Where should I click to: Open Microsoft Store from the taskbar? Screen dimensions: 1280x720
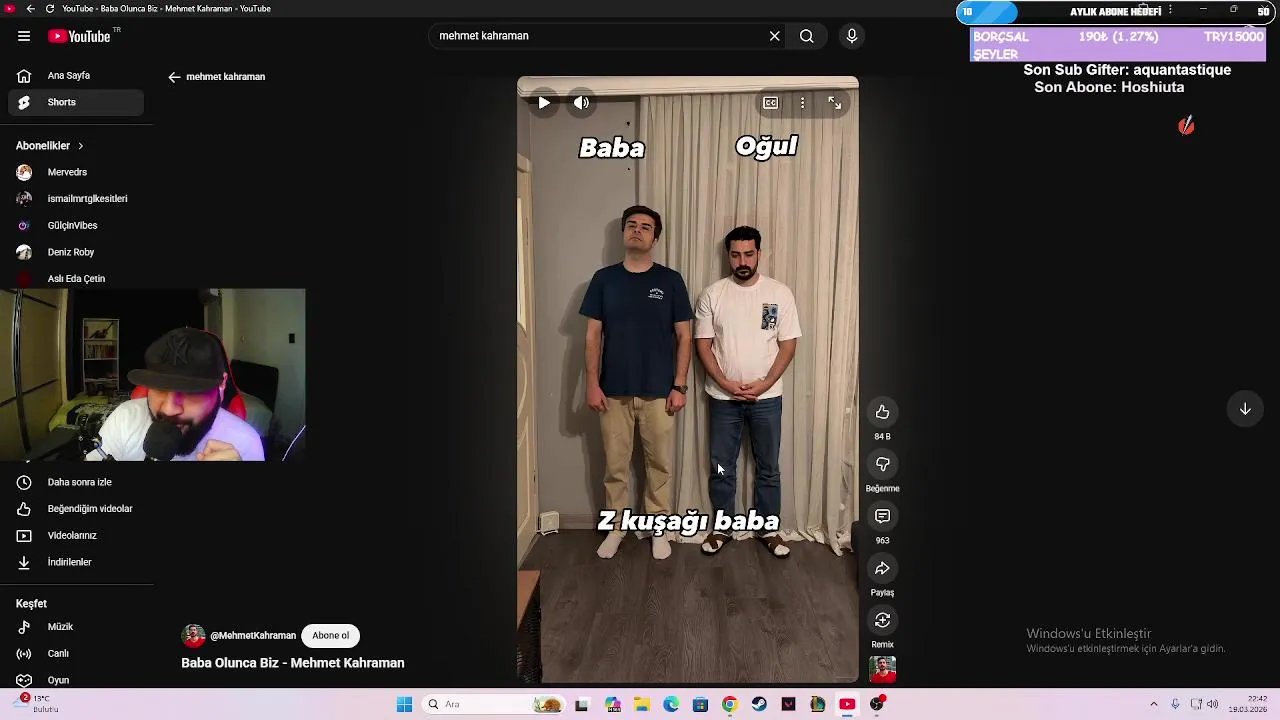pyautogui.click(x=700, y=704)
